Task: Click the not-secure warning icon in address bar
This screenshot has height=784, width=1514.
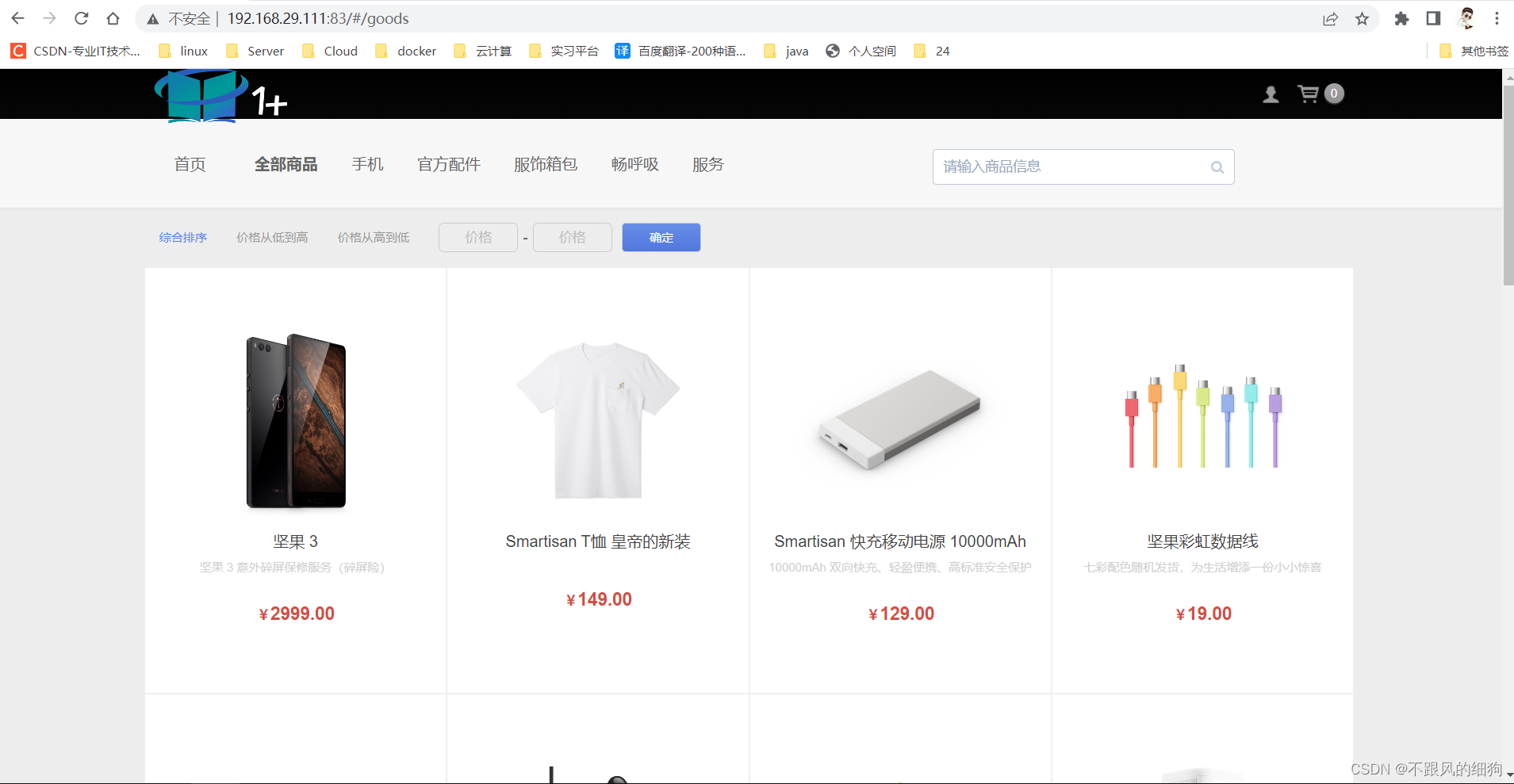Action: pyautogui.click(x=153, y=18)
